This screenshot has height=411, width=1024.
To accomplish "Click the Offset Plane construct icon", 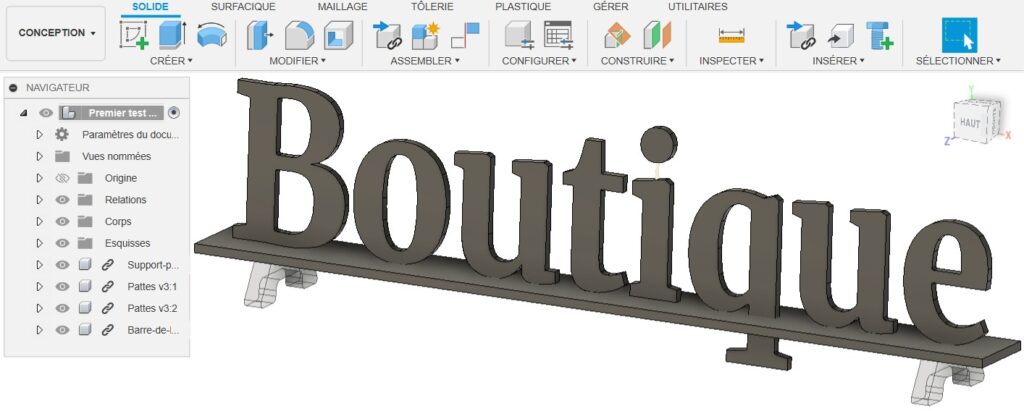I will (617, 36).
